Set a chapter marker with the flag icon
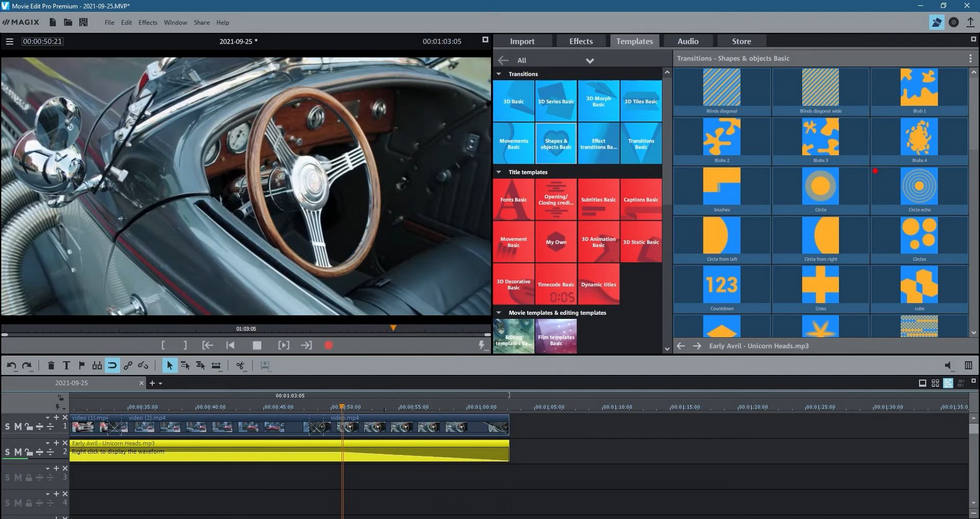 click(81, 366)
